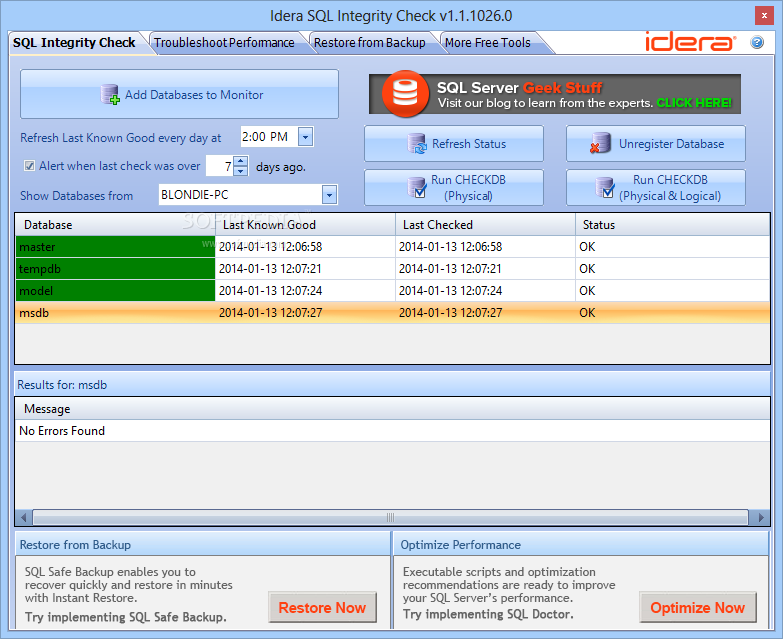Run CHECKDB (Physical) button
Image resolution: width=783 pixels, height=639 pixels.
click(x=454, y=188)
